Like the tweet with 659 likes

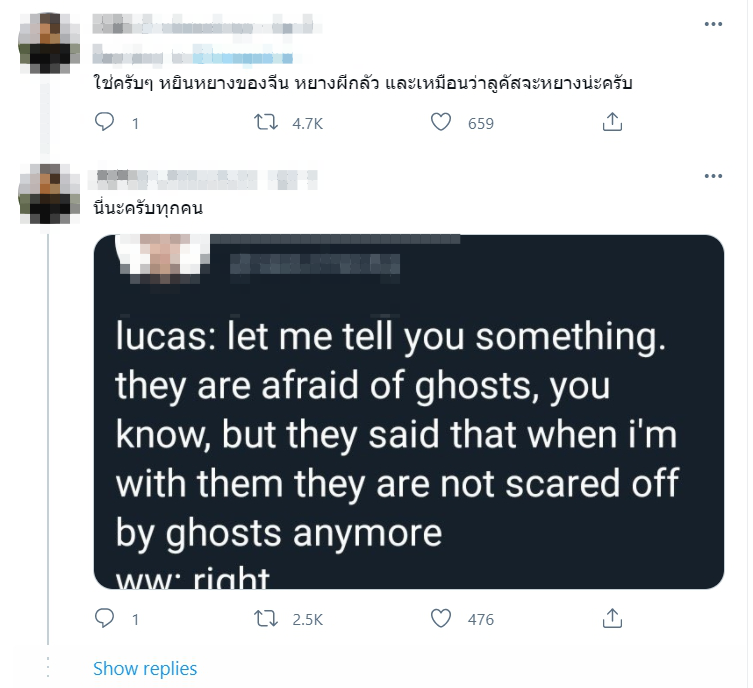(441, 122)
